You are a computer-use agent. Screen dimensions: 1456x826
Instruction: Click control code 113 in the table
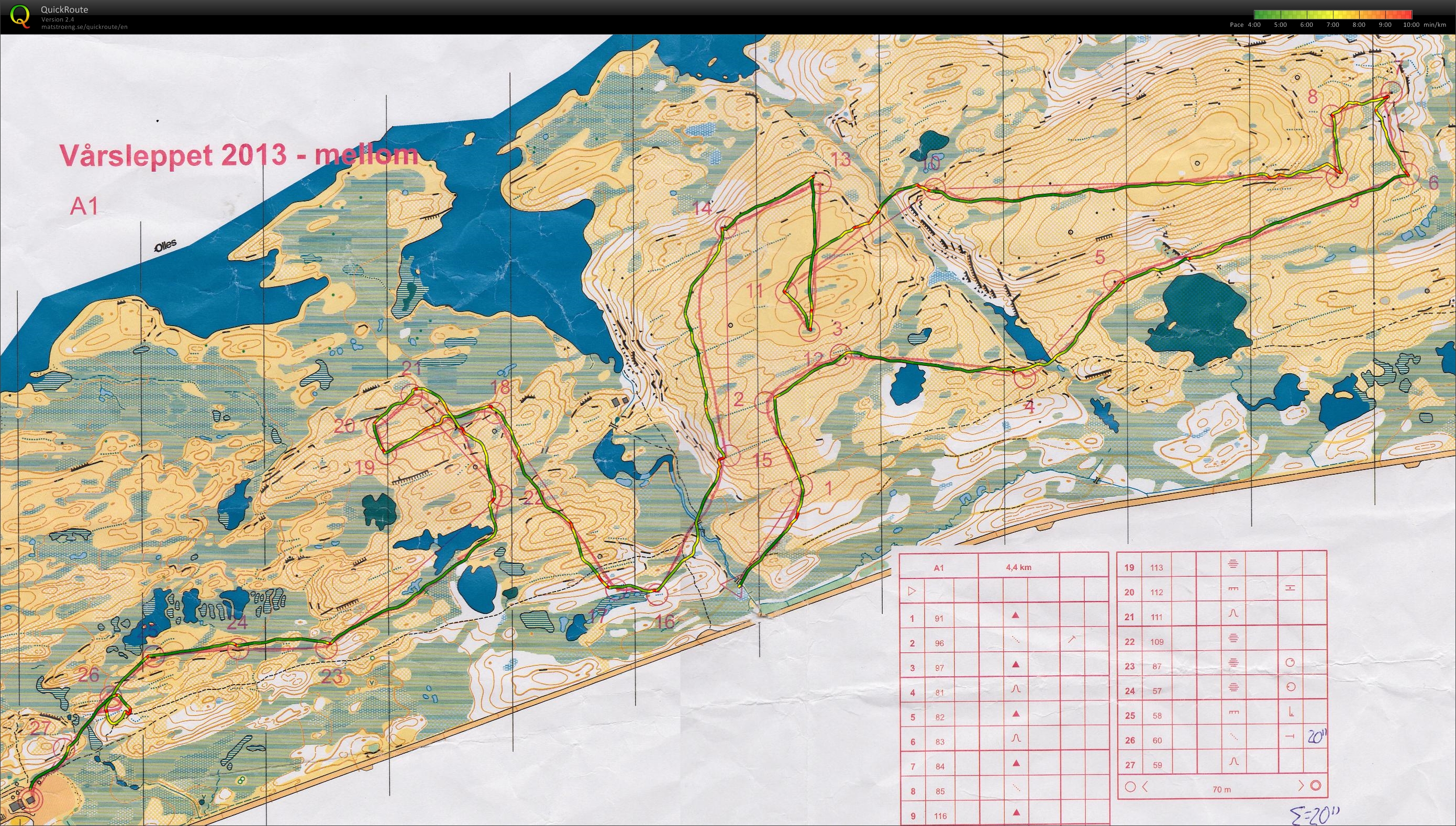(1157, 568)
